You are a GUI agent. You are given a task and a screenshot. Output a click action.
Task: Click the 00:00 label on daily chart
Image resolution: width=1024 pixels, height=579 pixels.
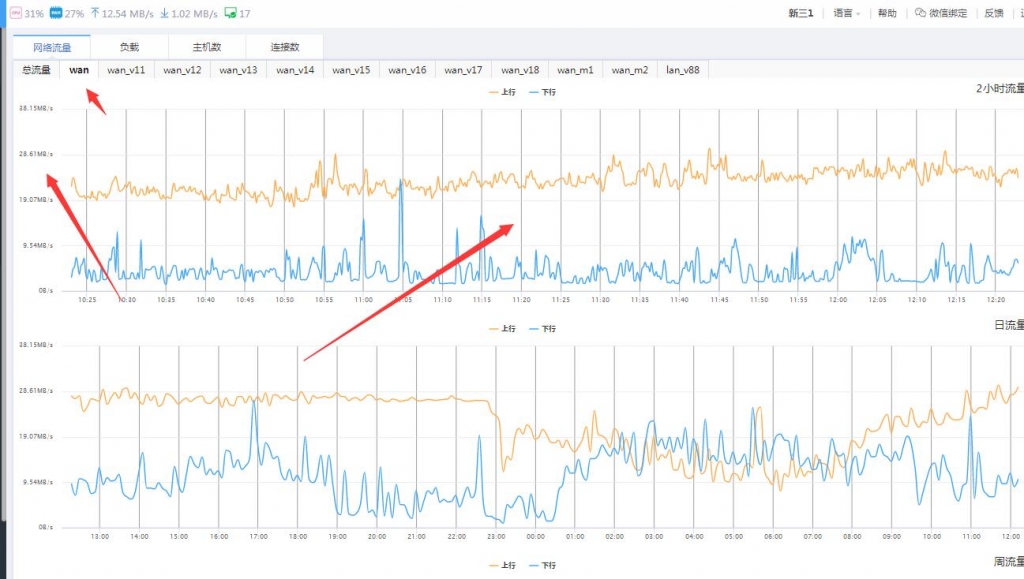536,536
